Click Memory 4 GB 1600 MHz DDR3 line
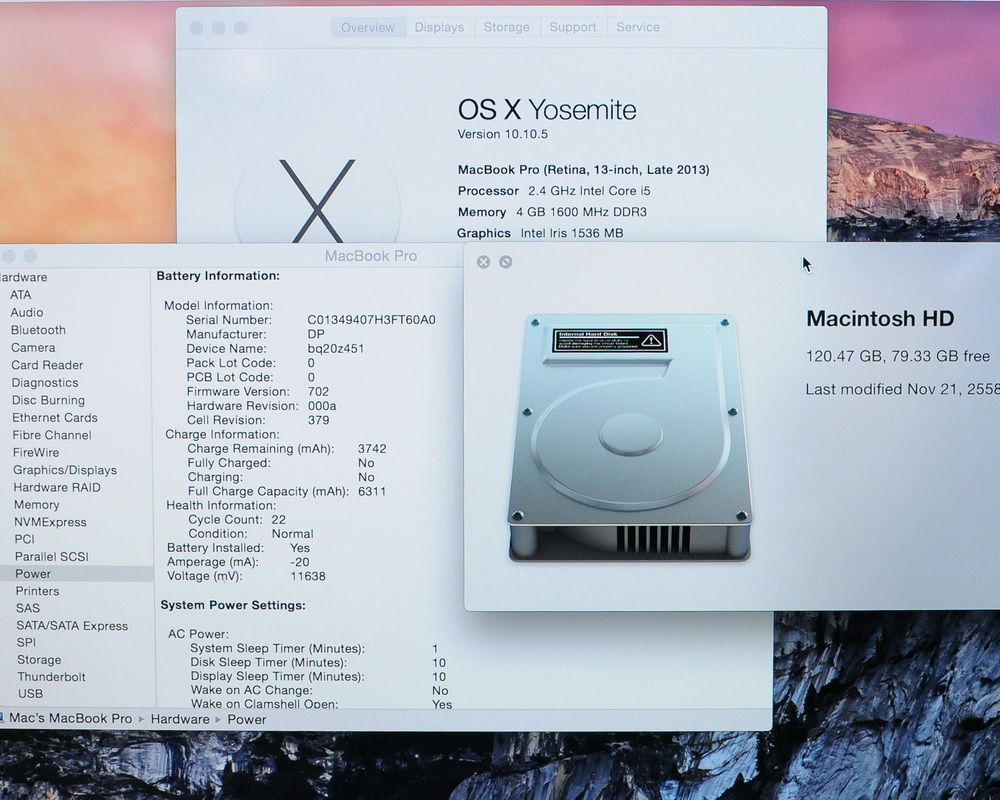Image resolution: width=1000 pixels, height=800 pixels. coord(552,212)
